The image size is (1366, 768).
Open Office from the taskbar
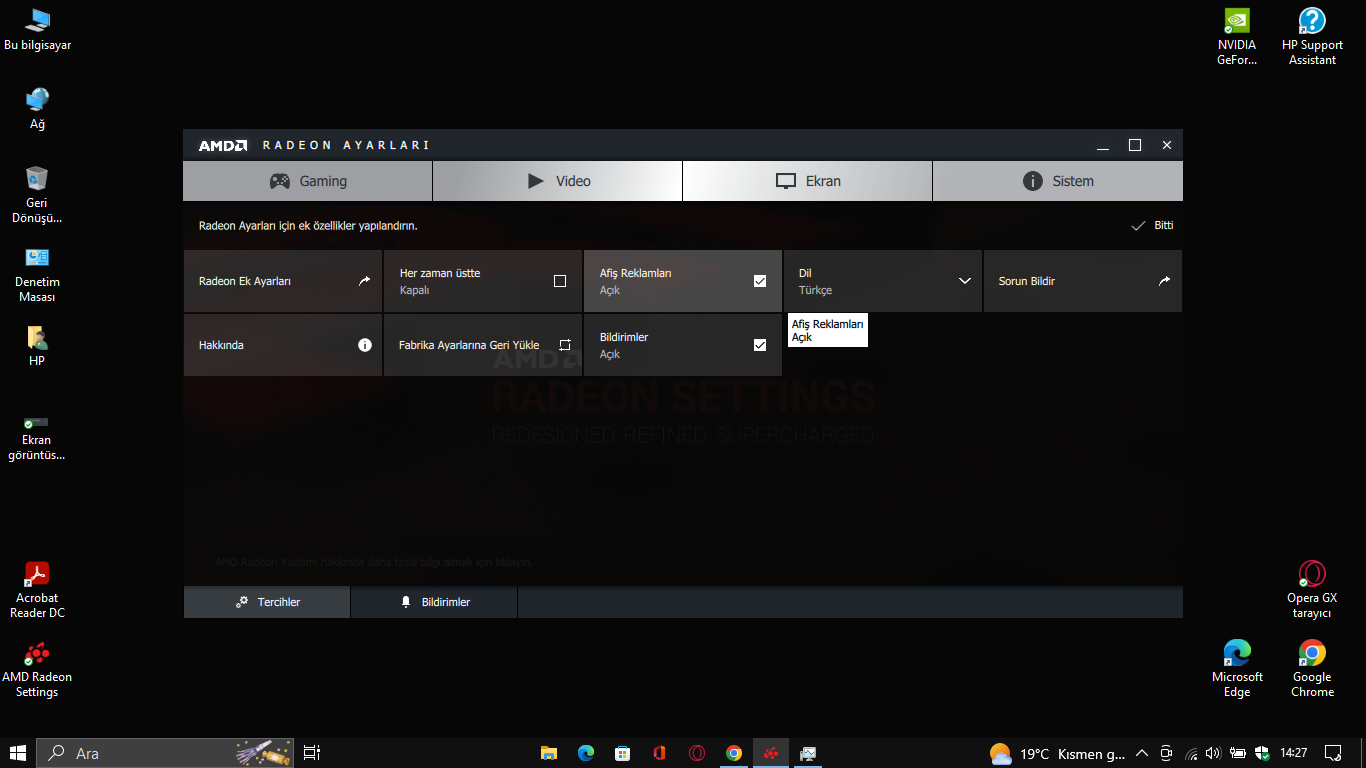[x=659, y=753]
